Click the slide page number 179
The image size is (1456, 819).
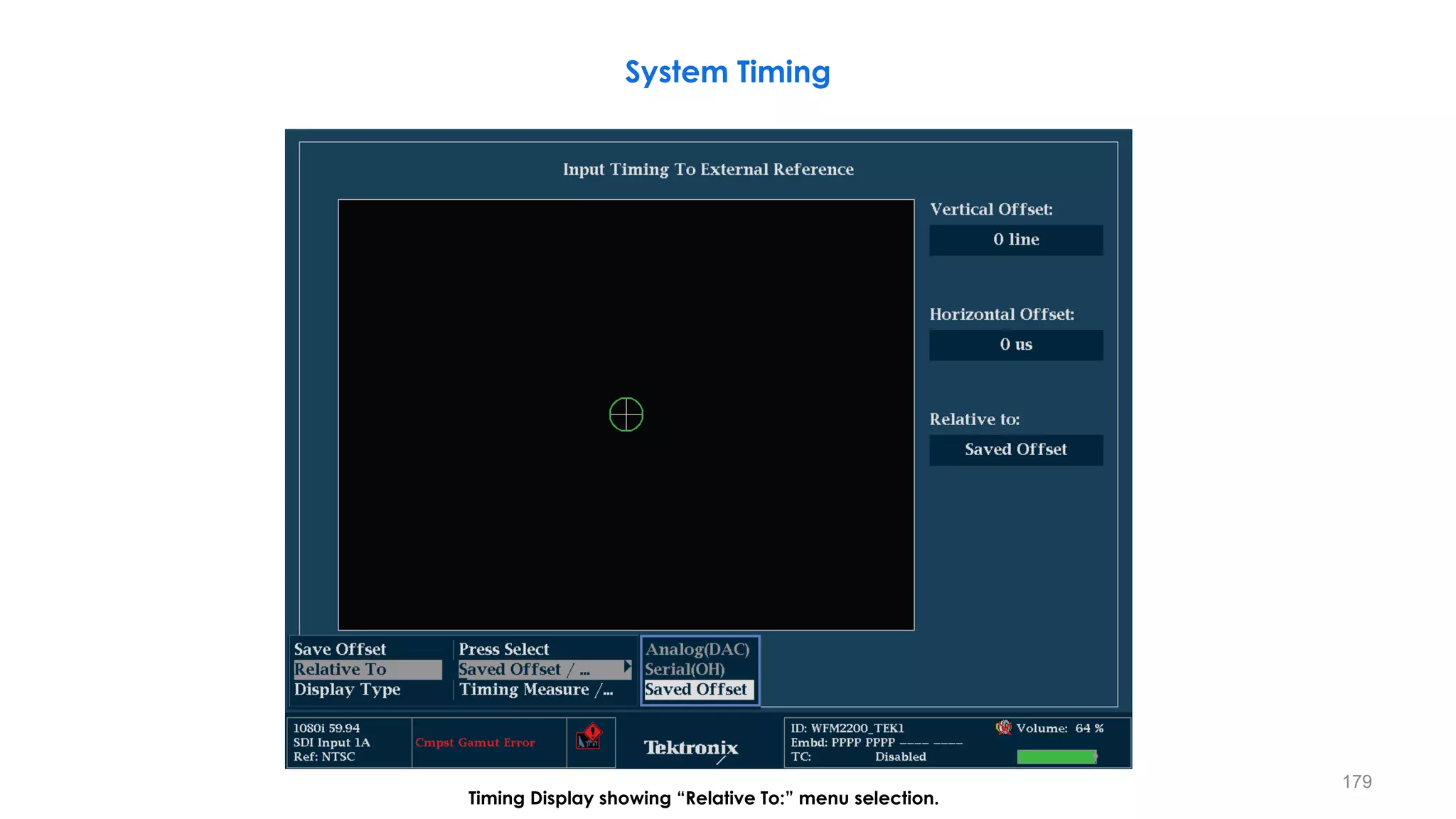(x=1356, y=781)
